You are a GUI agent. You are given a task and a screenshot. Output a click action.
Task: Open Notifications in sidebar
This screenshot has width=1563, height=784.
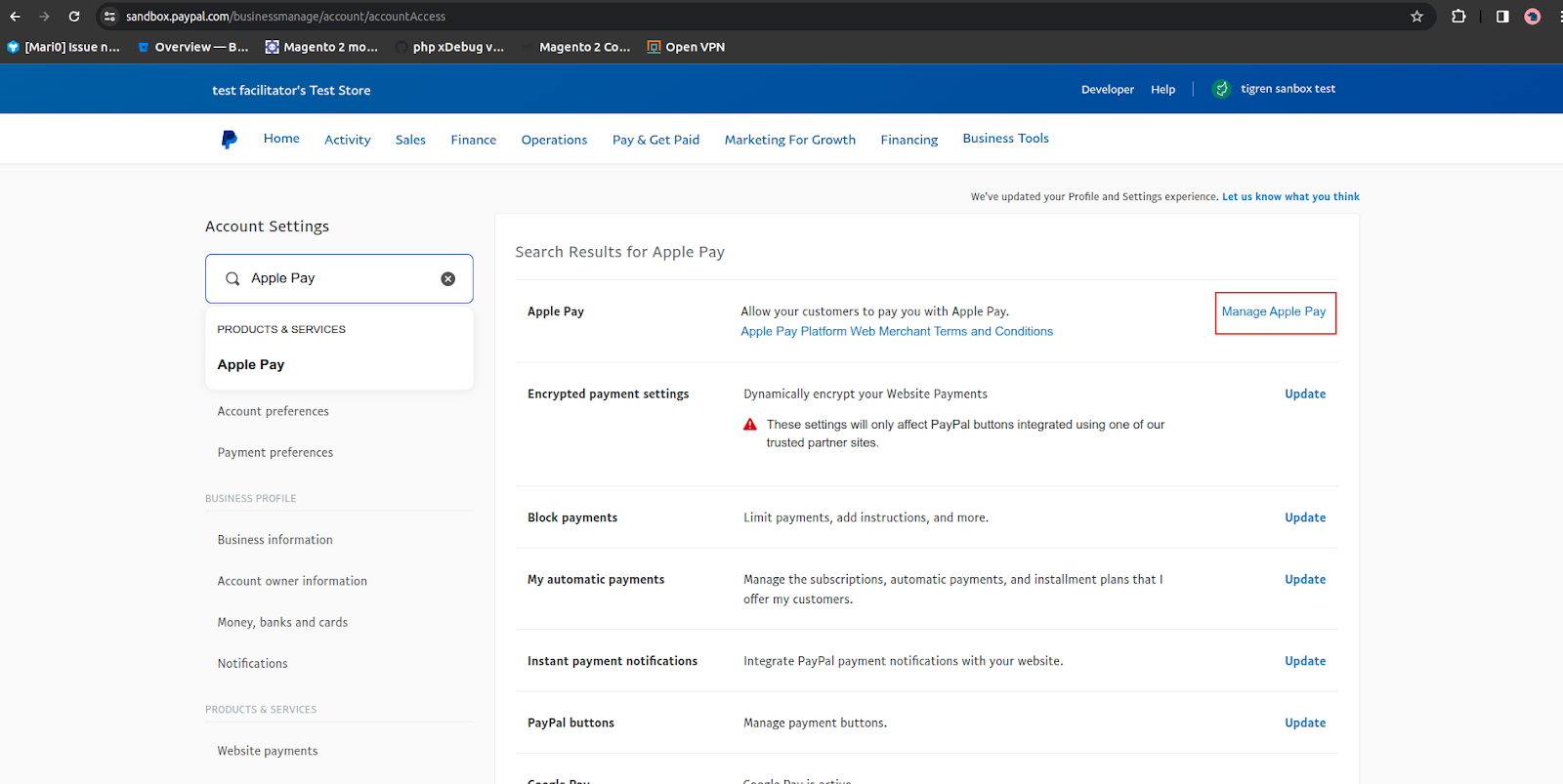point(253,663)
